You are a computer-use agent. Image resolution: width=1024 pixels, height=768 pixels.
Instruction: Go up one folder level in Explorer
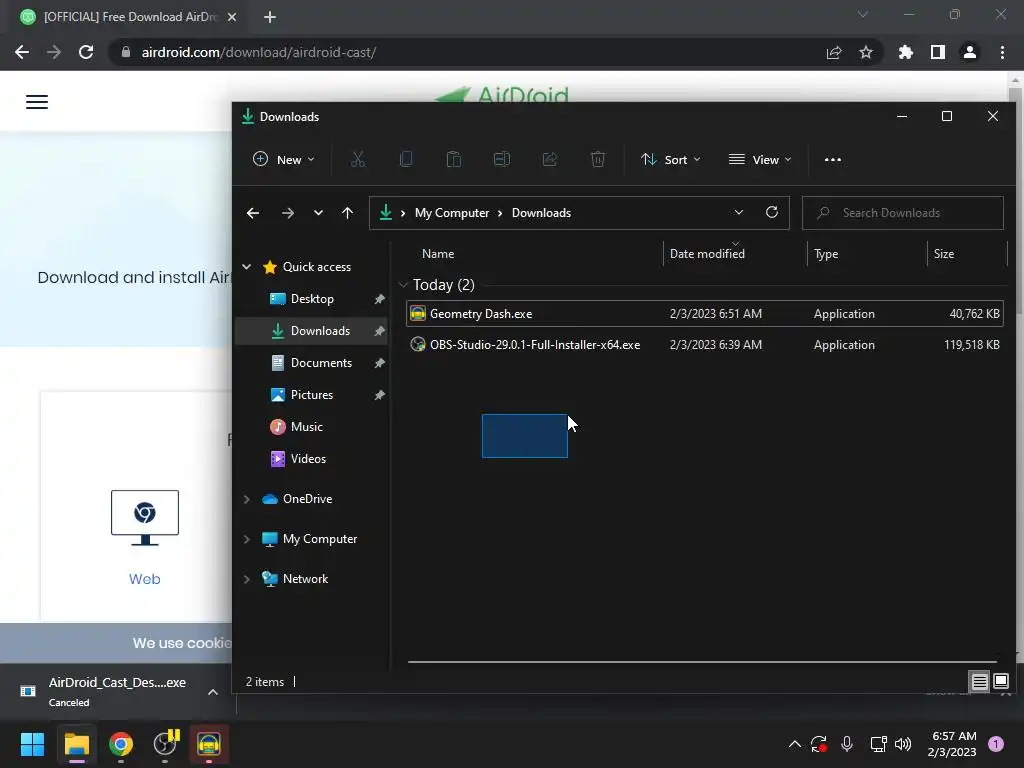[x=347, y=213]
